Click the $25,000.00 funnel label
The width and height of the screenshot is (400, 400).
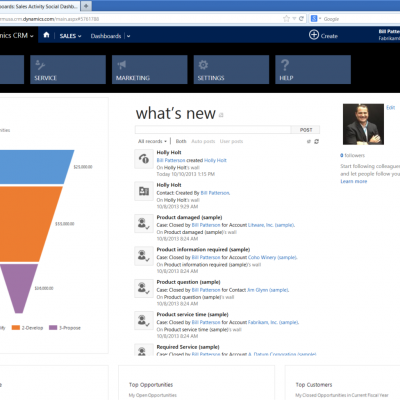(83, 167)
